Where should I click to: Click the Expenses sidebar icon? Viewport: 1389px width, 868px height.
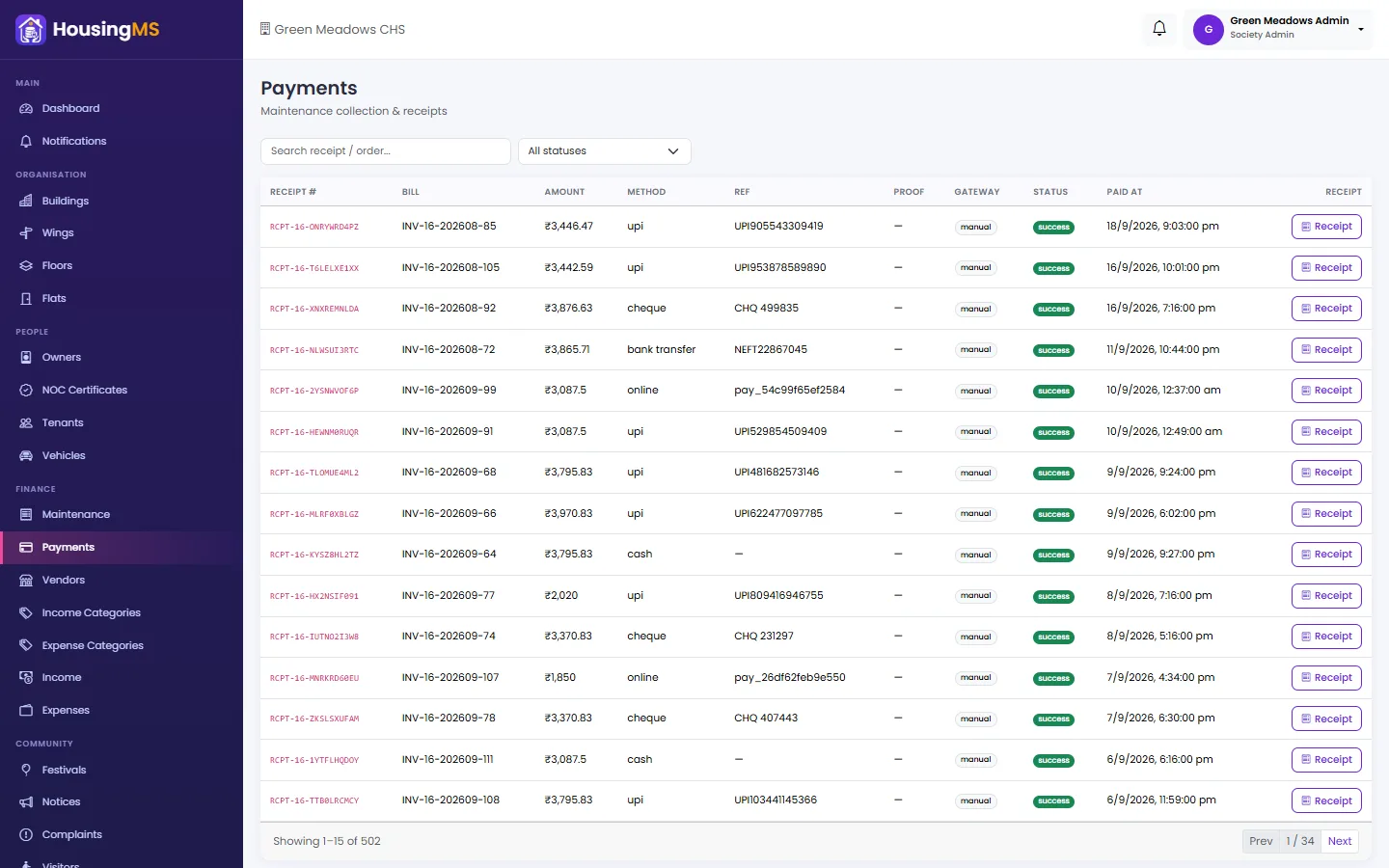point(26,711)
